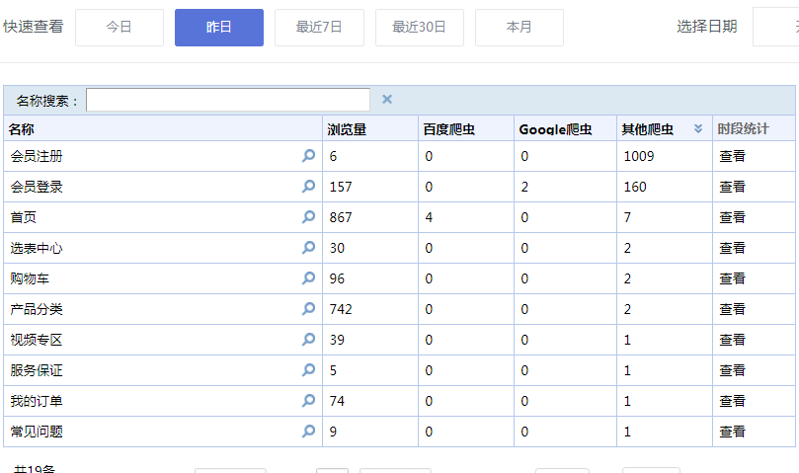Sort by the 浏览量 column header

click(x=370, y=128)
